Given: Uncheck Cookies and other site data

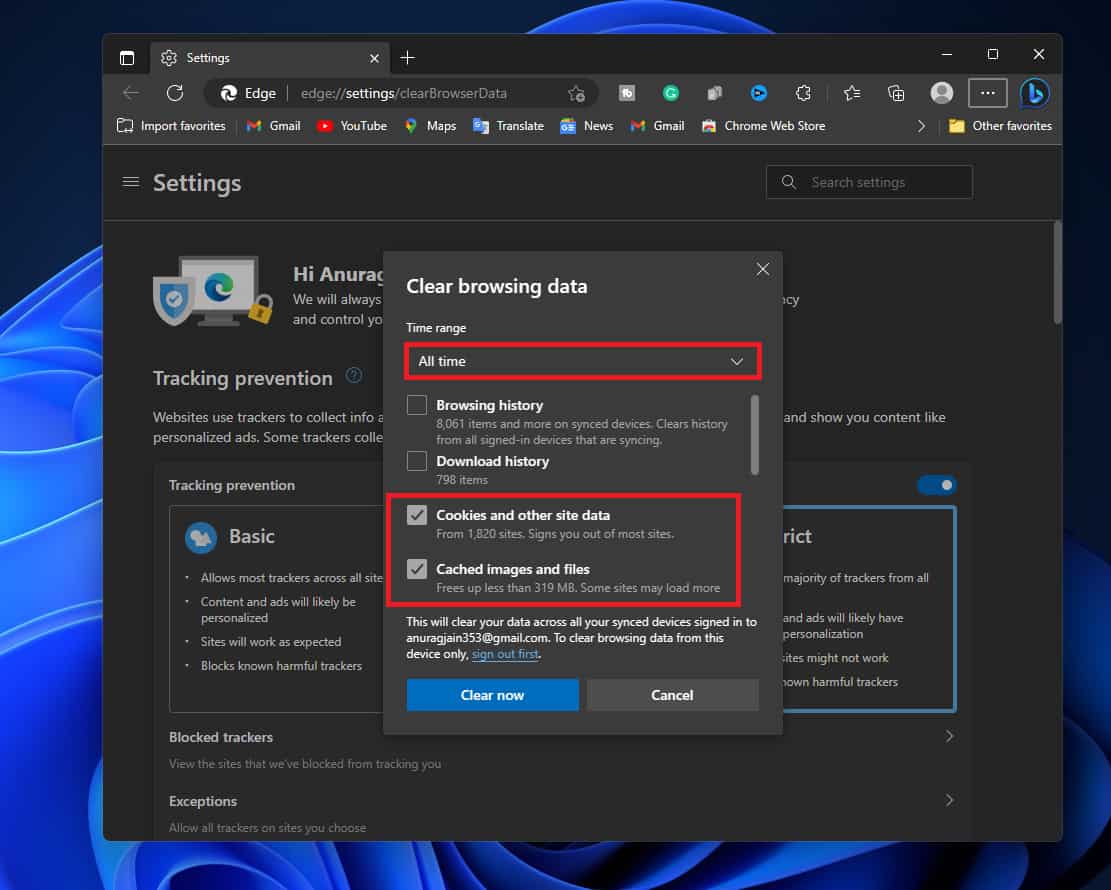Looking at the screenshot, I should coord(417,516).
